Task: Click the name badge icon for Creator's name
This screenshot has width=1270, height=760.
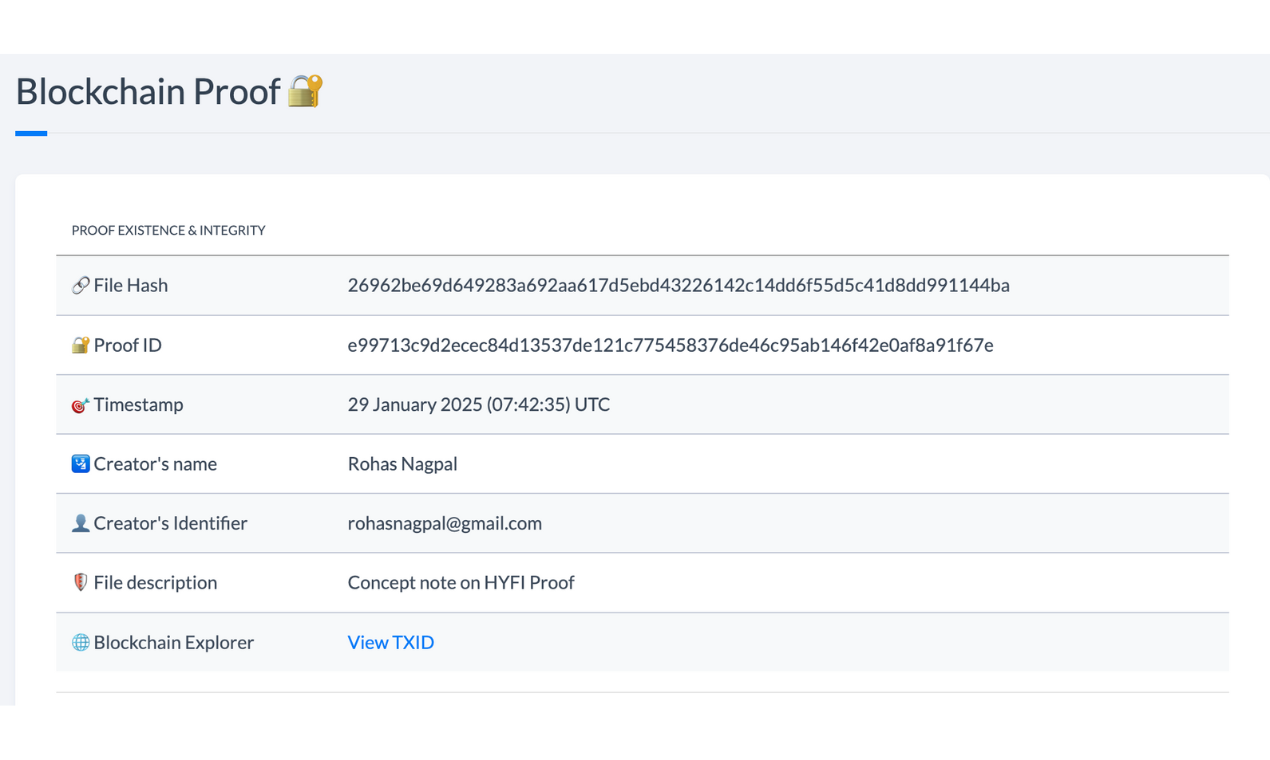Action: point(81,463)
